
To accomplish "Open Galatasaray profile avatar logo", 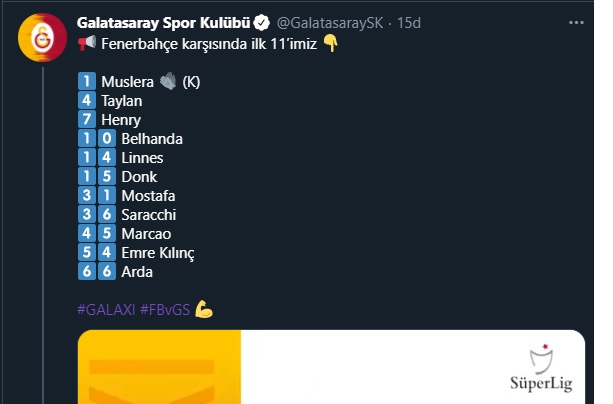I will pos(42,38).
